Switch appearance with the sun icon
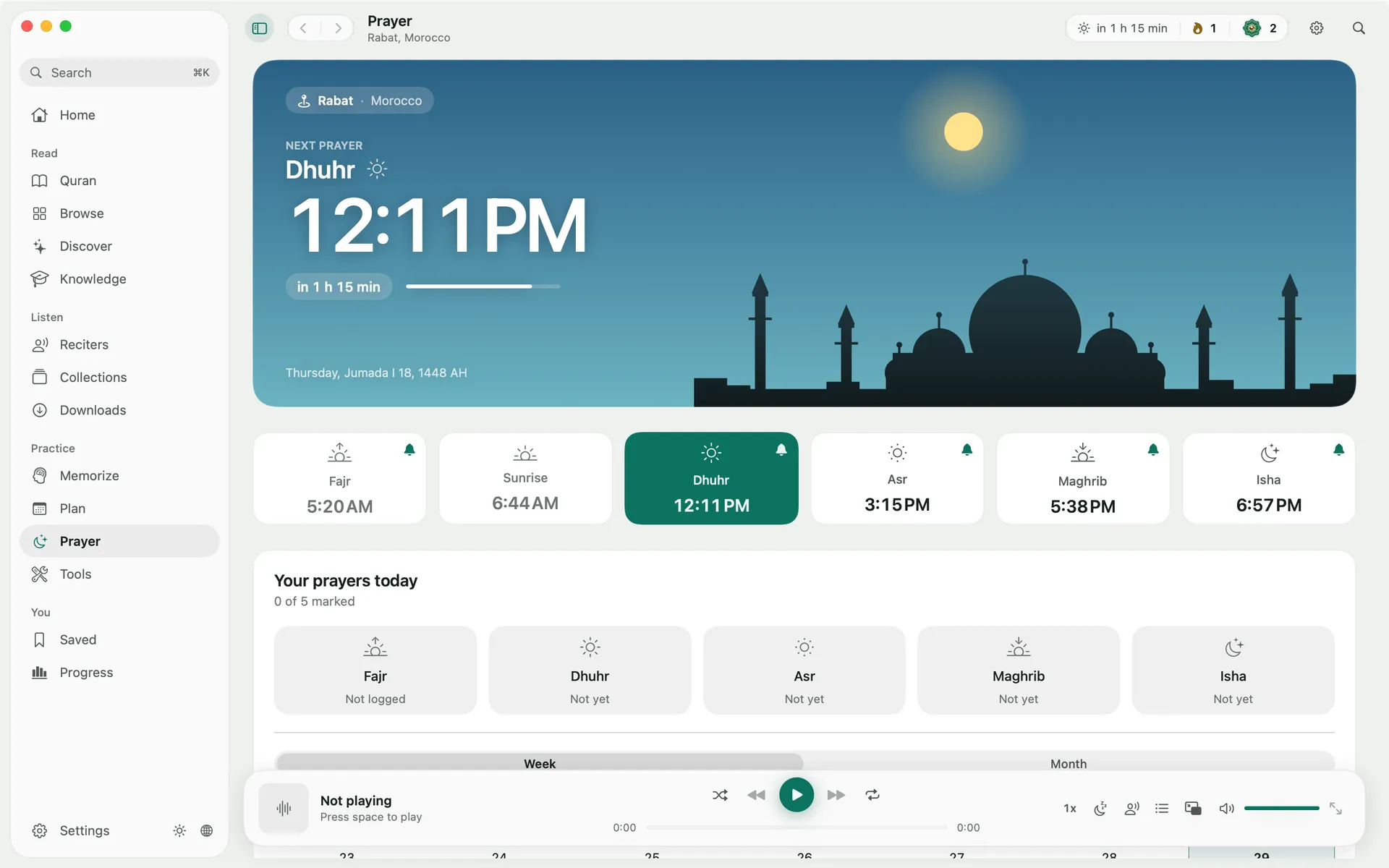The height and width of the screenshot is (868, 1389). point(179,830)
